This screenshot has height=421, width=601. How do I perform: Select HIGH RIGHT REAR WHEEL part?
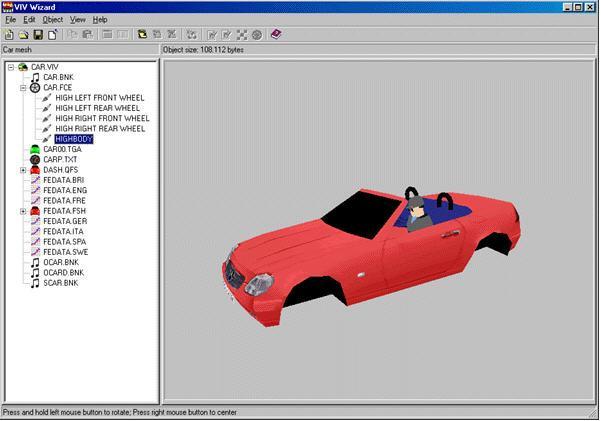(x=100, y=129)
